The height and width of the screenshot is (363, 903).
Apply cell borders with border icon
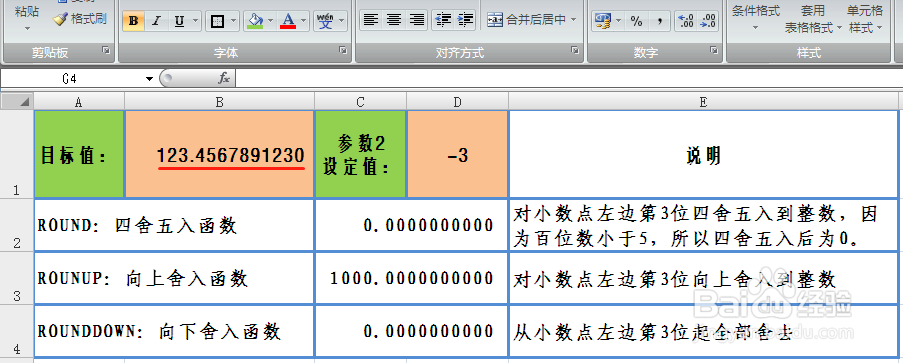pyautogui.click(x=217, y=21)
